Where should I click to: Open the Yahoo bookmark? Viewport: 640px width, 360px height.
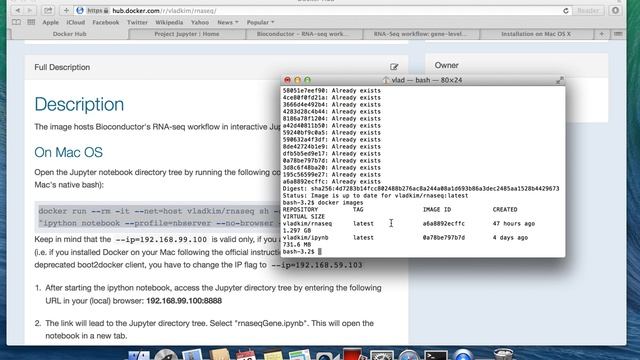(x=200, y=22)
